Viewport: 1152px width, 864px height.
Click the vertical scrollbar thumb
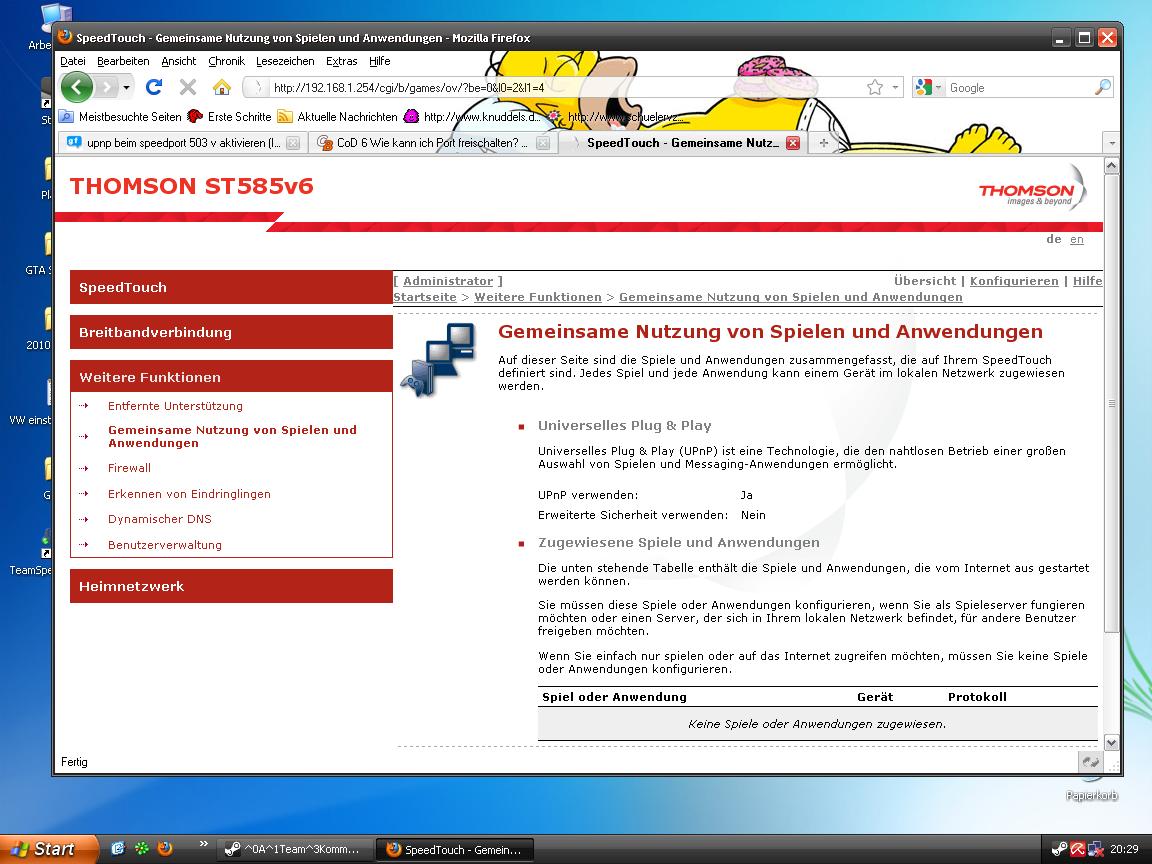(x=1112, y=403)
